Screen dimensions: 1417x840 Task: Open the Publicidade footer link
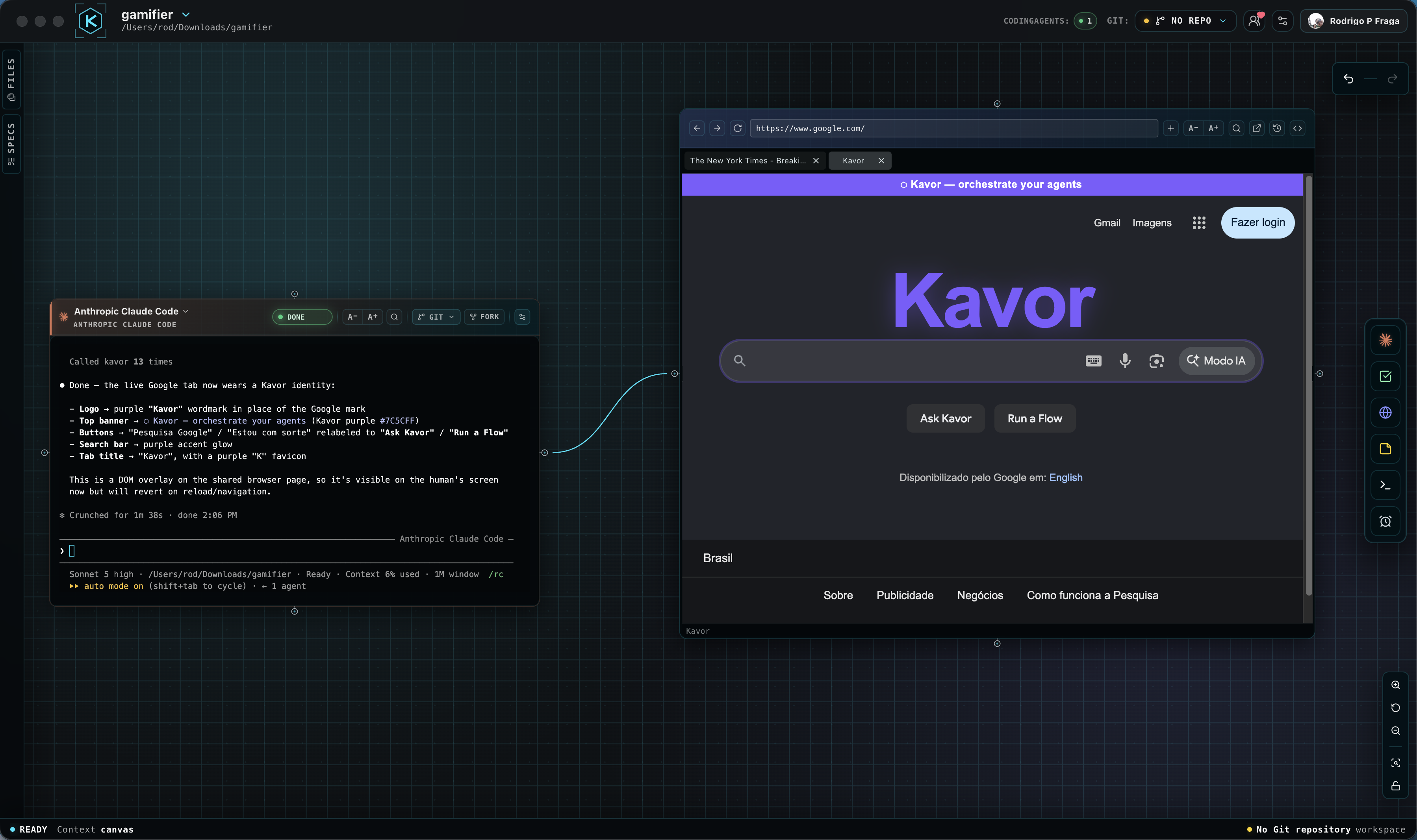click(x=905, y=596)
